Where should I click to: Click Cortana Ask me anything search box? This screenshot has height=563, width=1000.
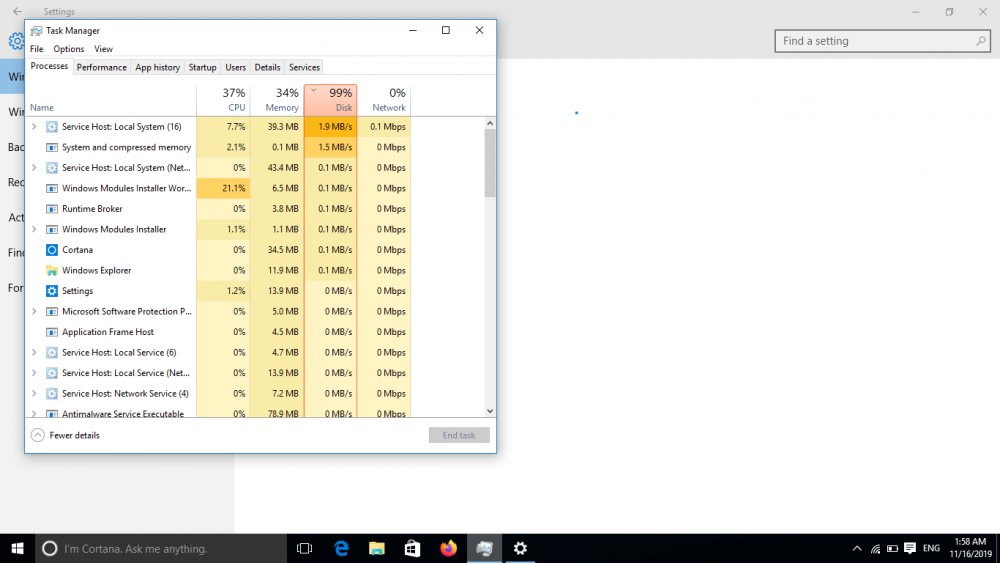[161, 548]
